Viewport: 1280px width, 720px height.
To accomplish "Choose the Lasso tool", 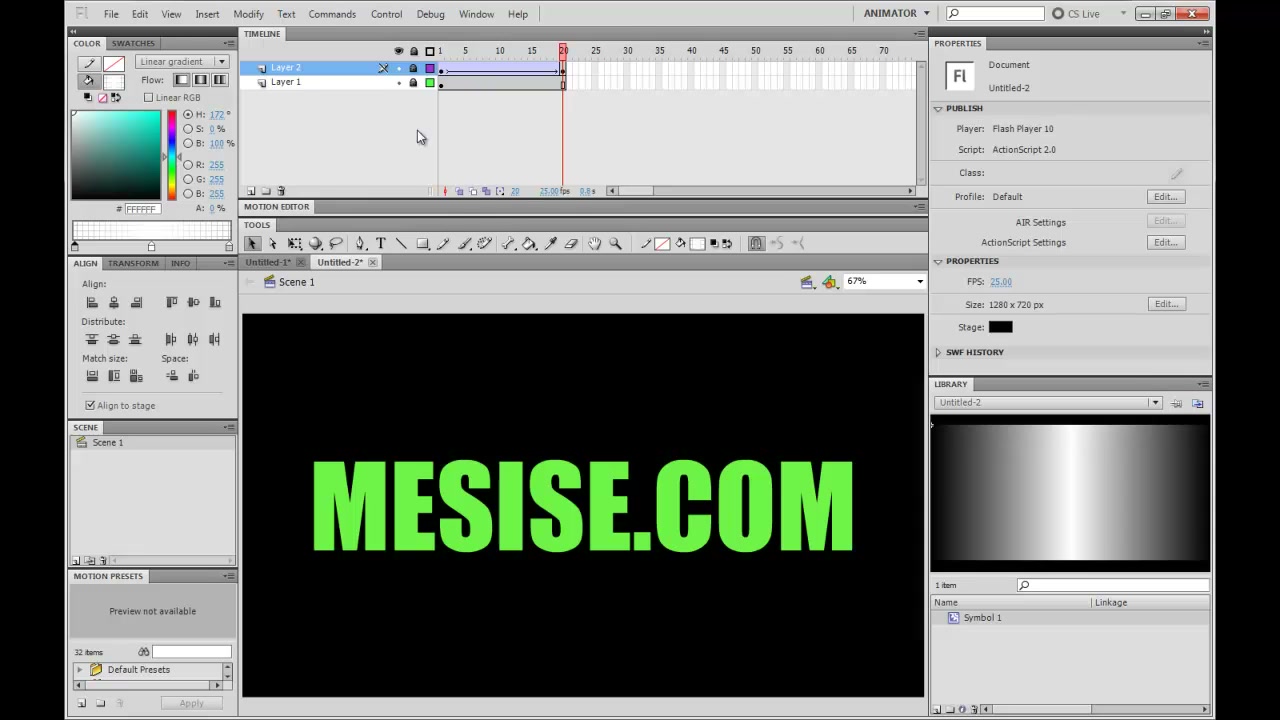I will (336, 243).
